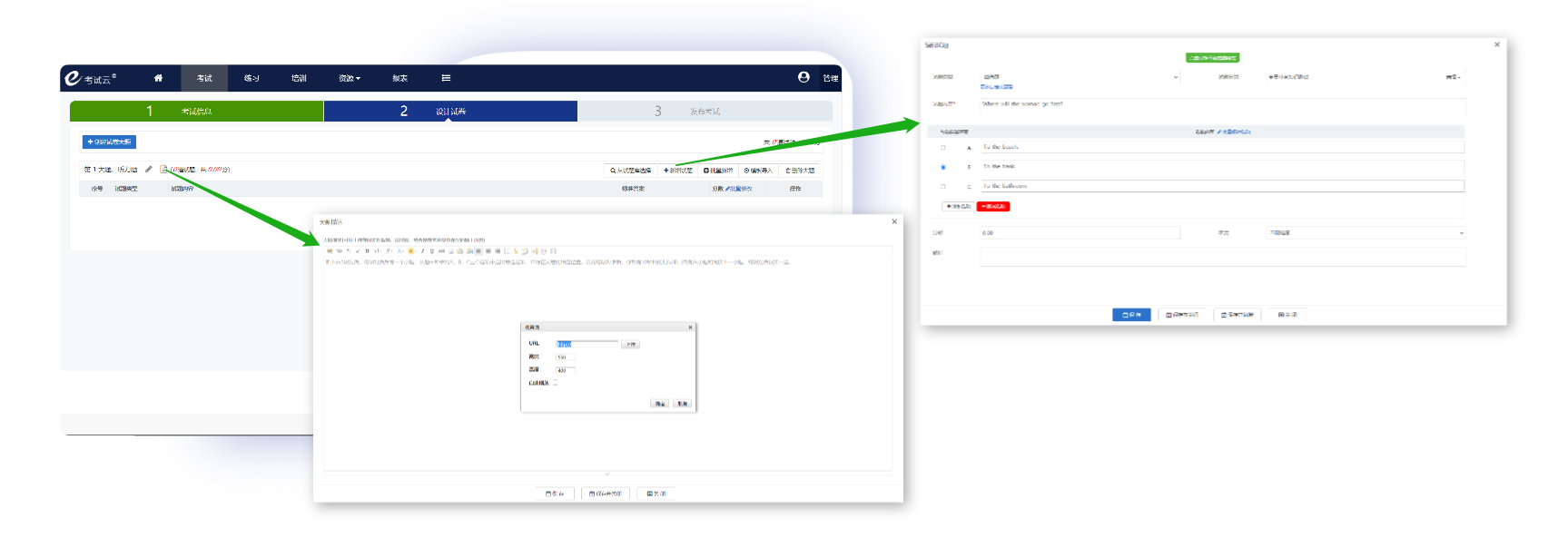Screen dimensions: 1568x557
Task: Select radio button for option A
Action: (943, 147)
